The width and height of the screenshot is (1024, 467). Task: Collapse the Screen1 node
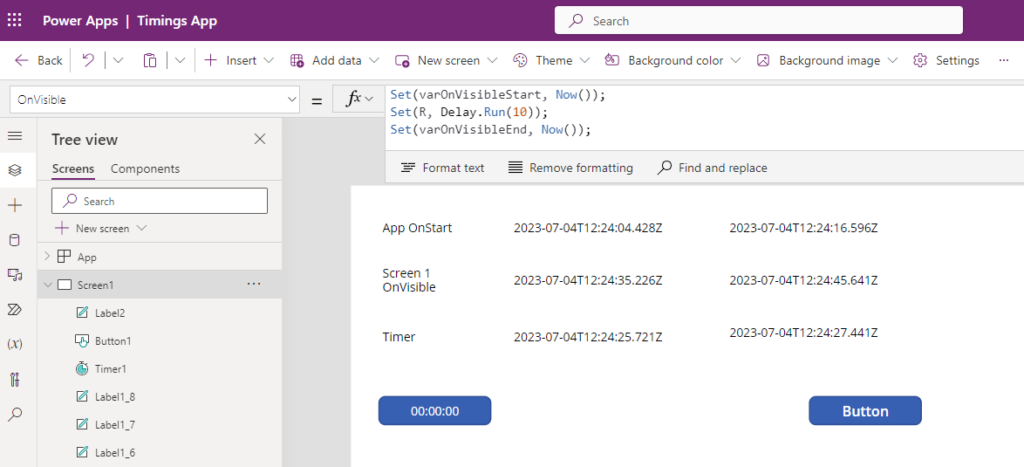[46, 285]
